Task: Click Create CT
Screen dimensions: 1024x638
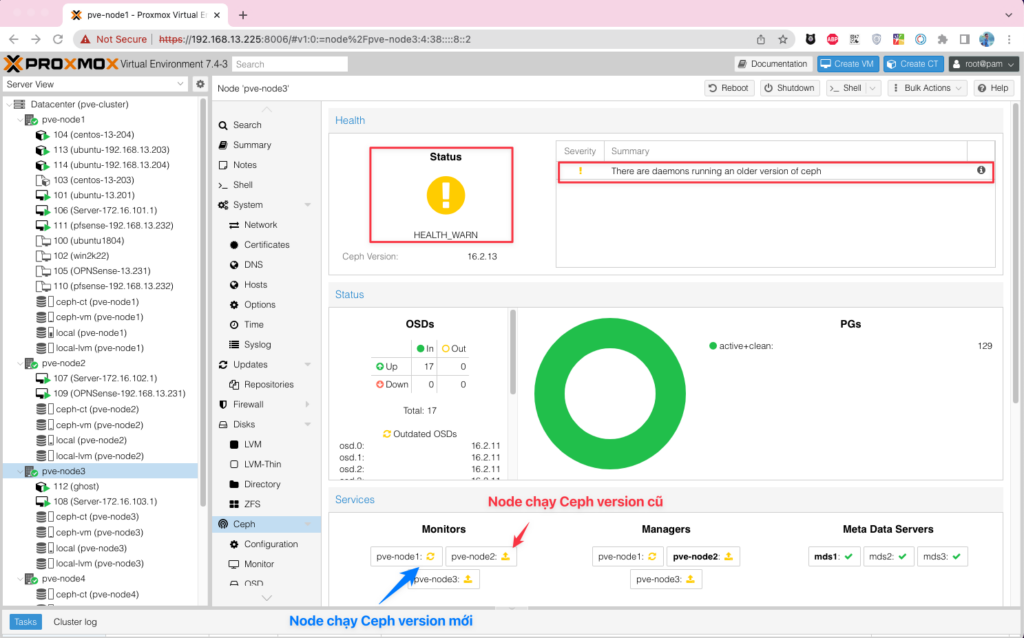Action: click(913, 64)
